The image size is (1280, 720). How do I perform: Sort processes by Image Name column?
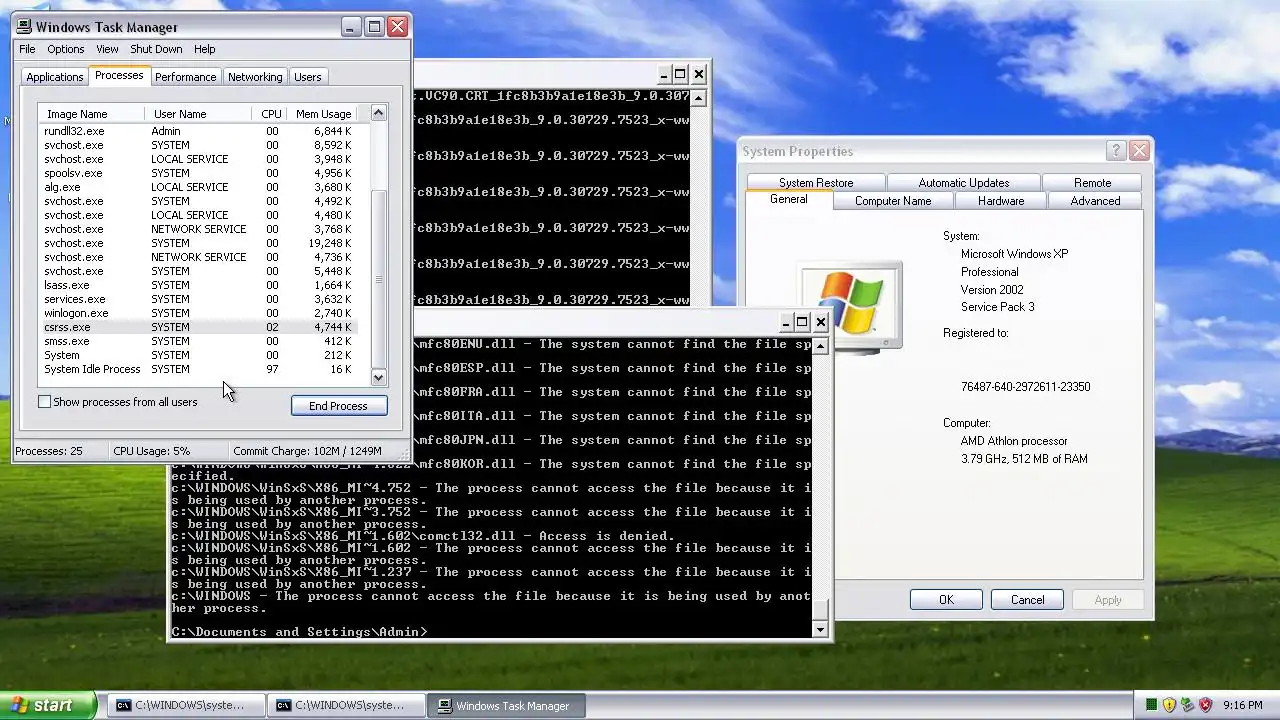[x=92, y=114]
